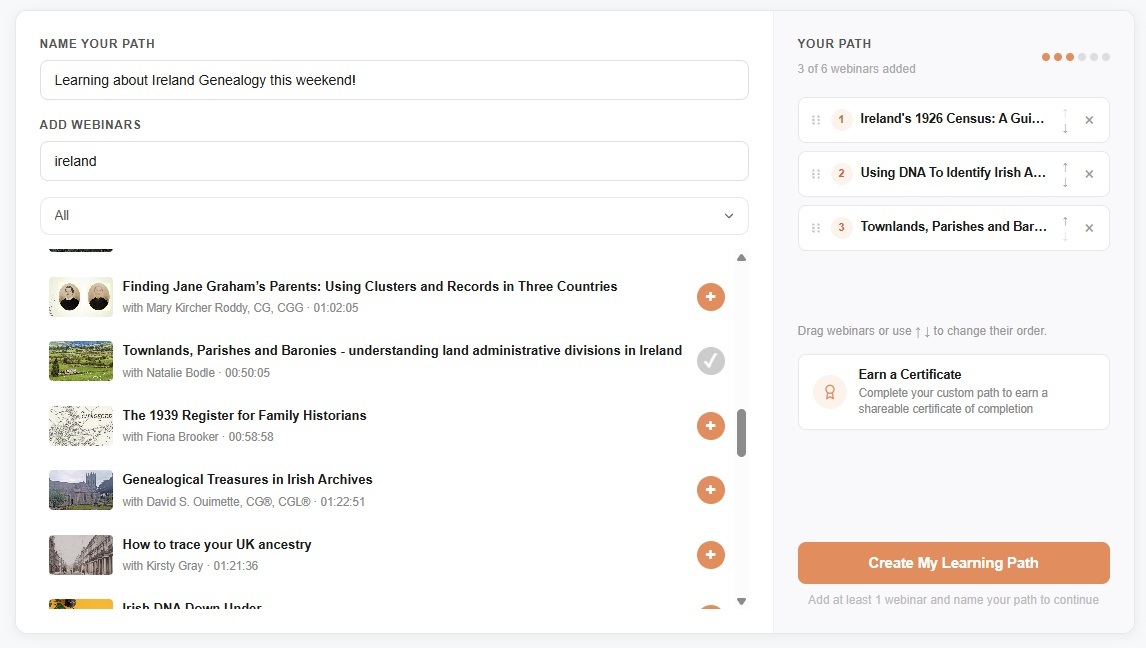Click the Earn a Certificate heading
Image resolution: width=1146 pixels, height=648 pixels.
pyautogui.click(x=910, y=374)
